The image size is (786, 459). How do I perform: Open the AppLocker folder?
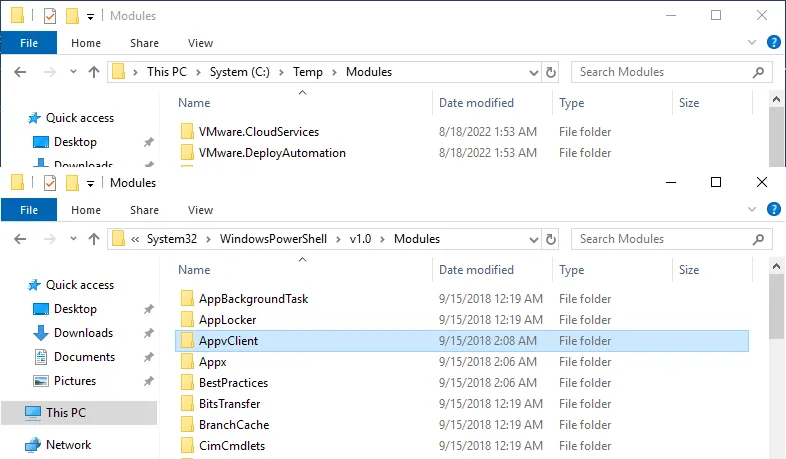coord(227,320)
